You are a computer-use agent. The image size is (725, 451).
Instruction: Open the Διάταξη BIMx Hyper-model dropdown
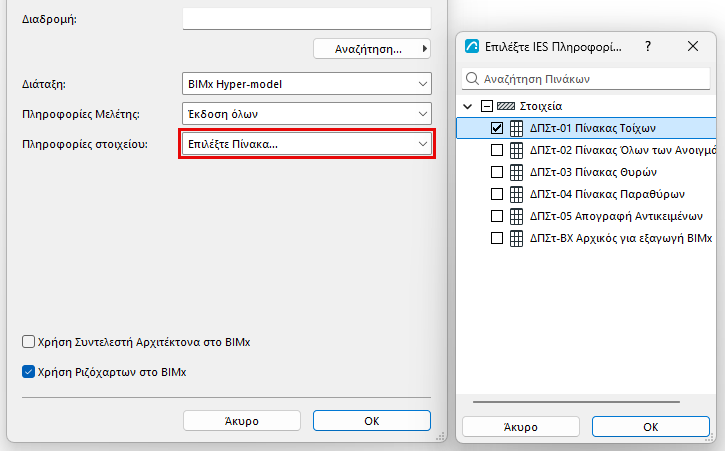click(307, 84)
